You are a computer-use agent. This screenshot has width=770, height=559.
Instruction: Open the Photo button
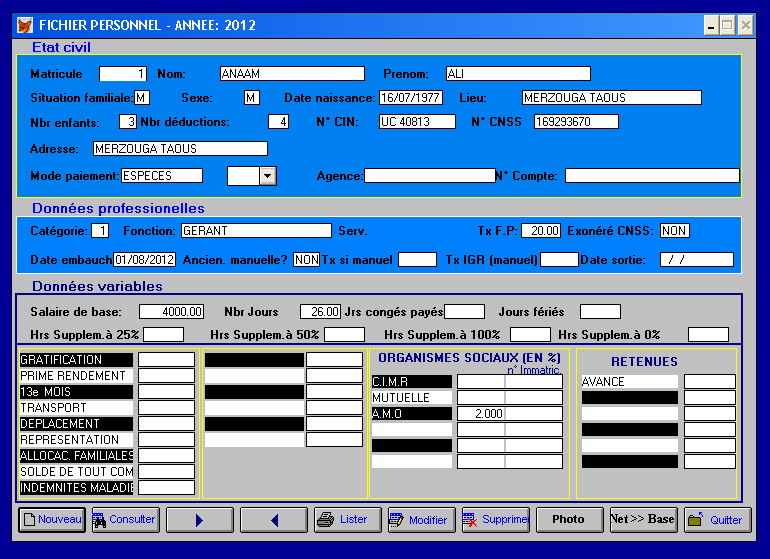click(x=570, y=520)
